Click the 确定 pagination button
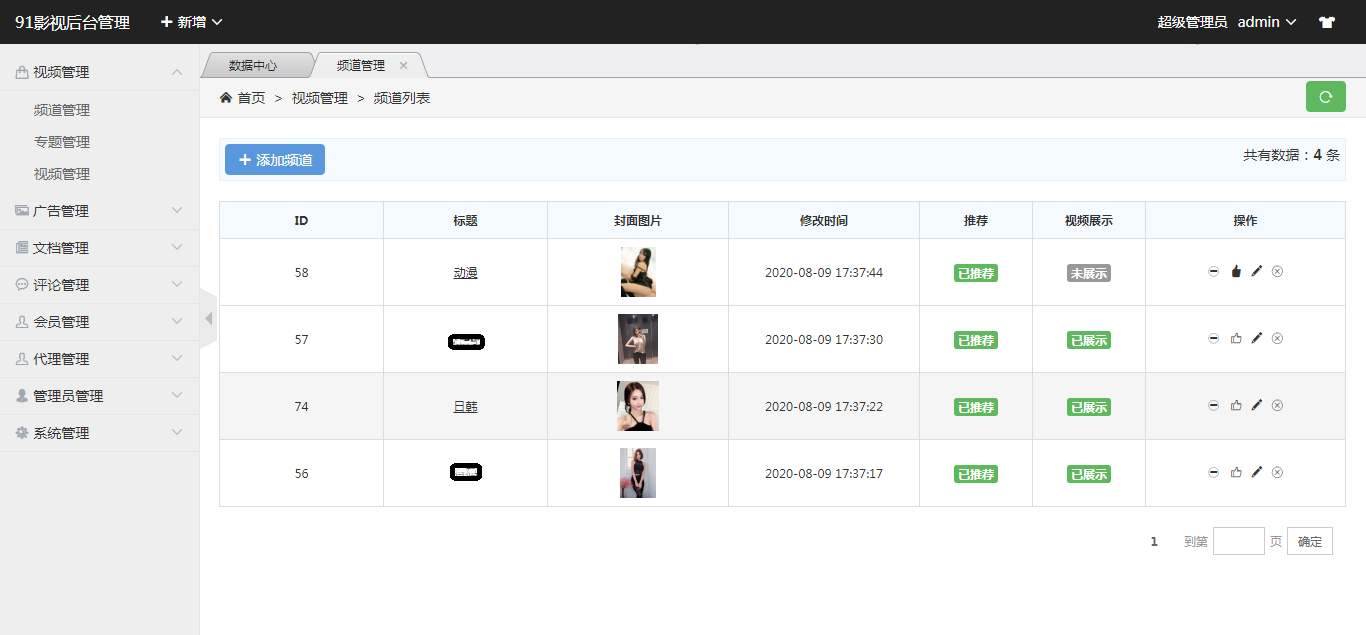 [1309, 541]
